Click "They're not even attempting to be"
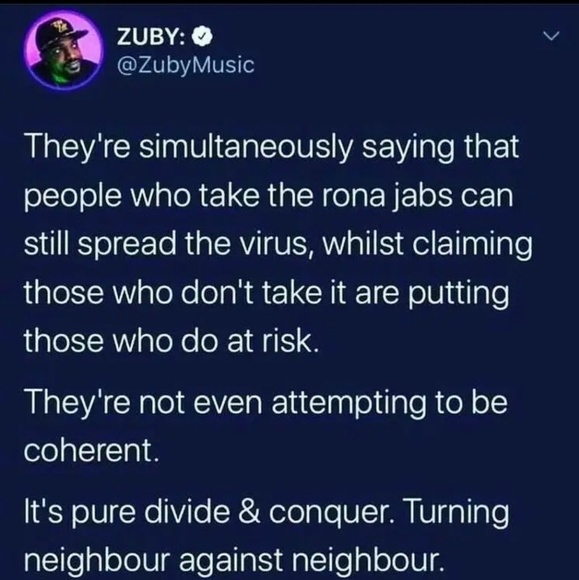This screenshot has width=579, height=580. (x=266, y=403)
